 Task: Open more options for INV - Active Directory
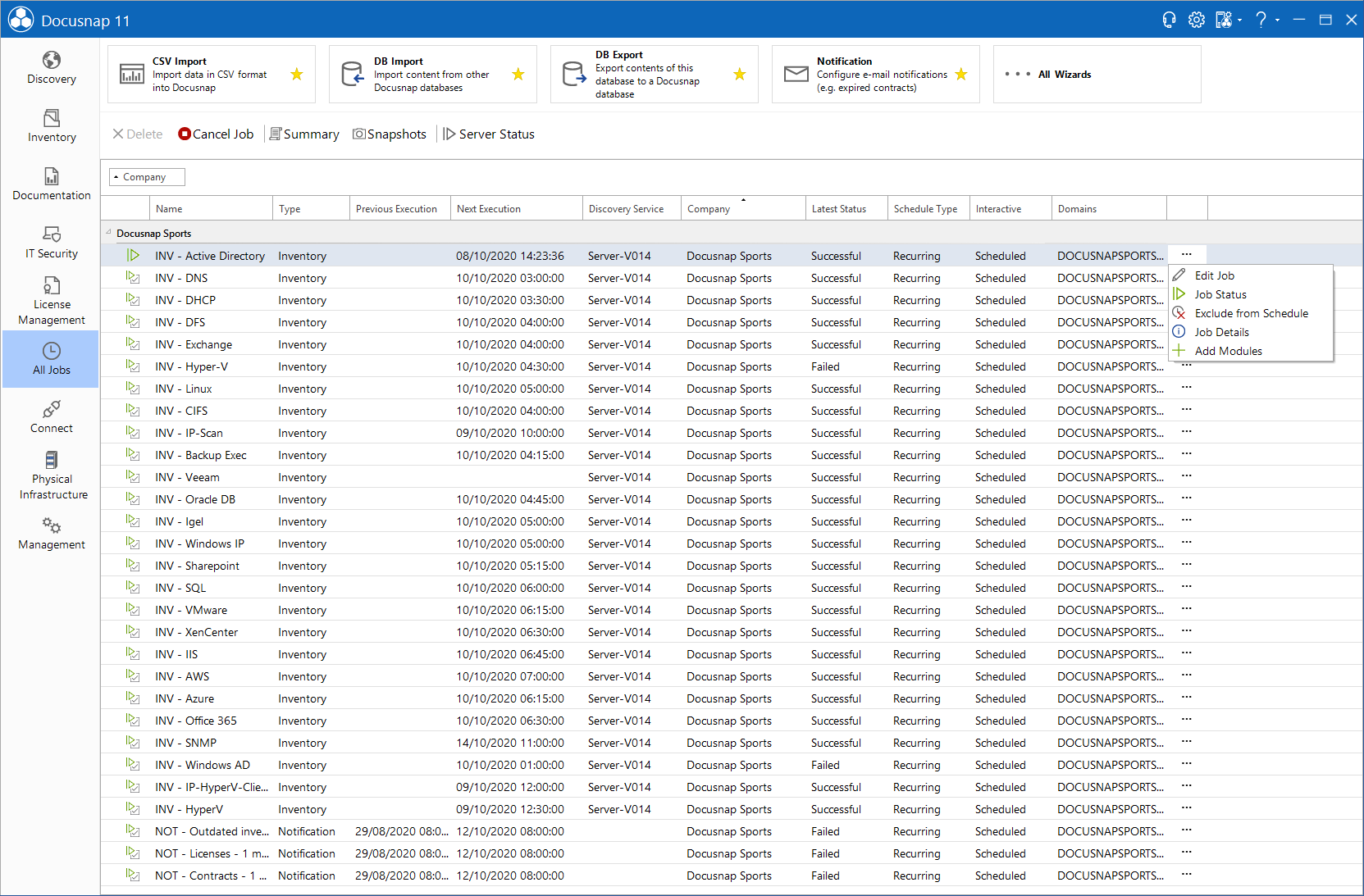1187,254
